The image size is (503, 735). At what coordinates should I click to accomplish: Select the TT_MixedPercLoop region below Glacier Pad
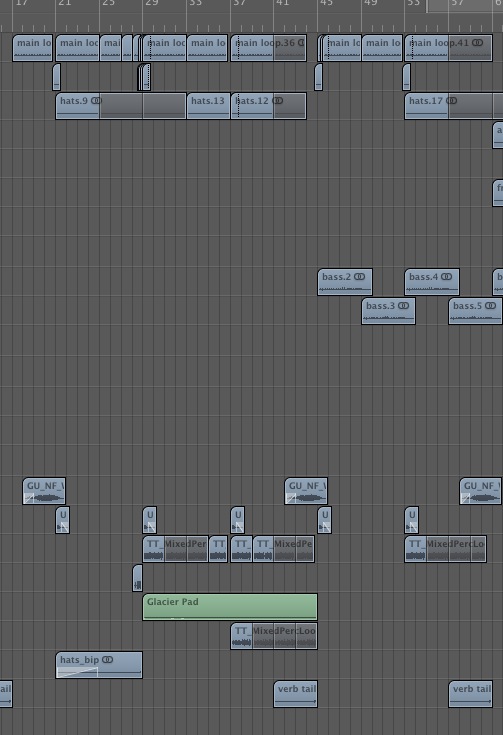(x=274, y=636)
